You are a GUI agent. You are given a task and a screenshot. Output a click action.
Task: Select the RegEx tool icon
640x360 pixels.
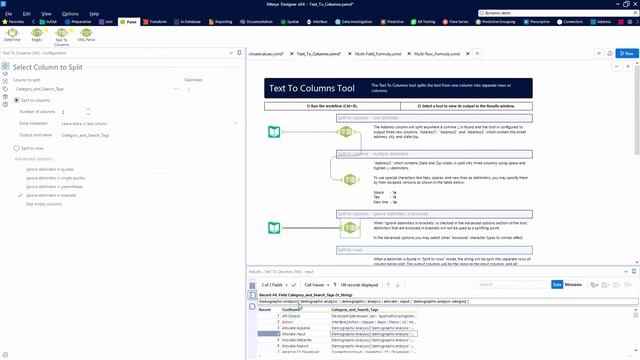click(37, 35)
